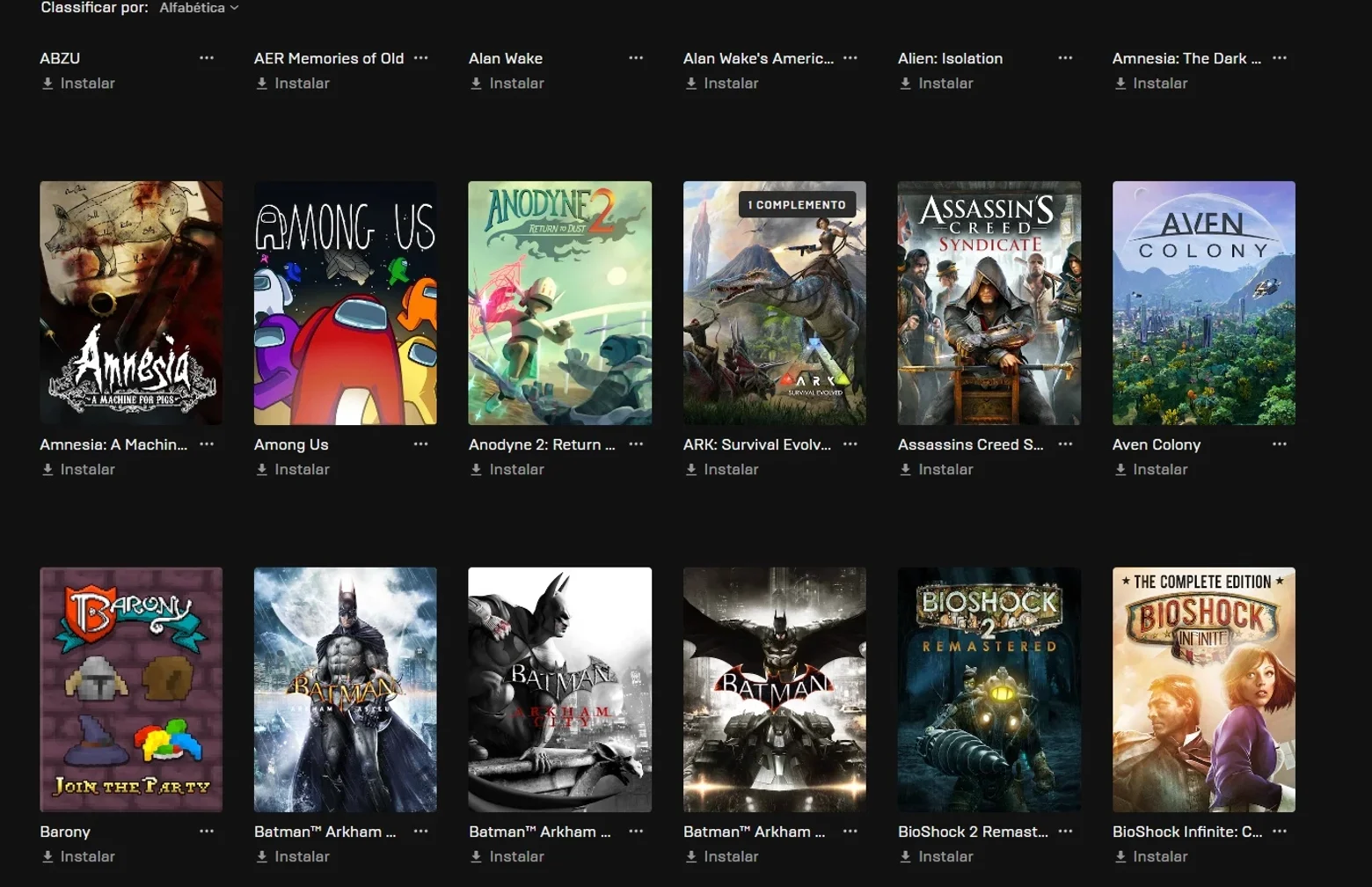Click the "AER Memories of Old" title
Viewport: 1372px width, 887px height.
pyautogui.click(x=329, y=58)
